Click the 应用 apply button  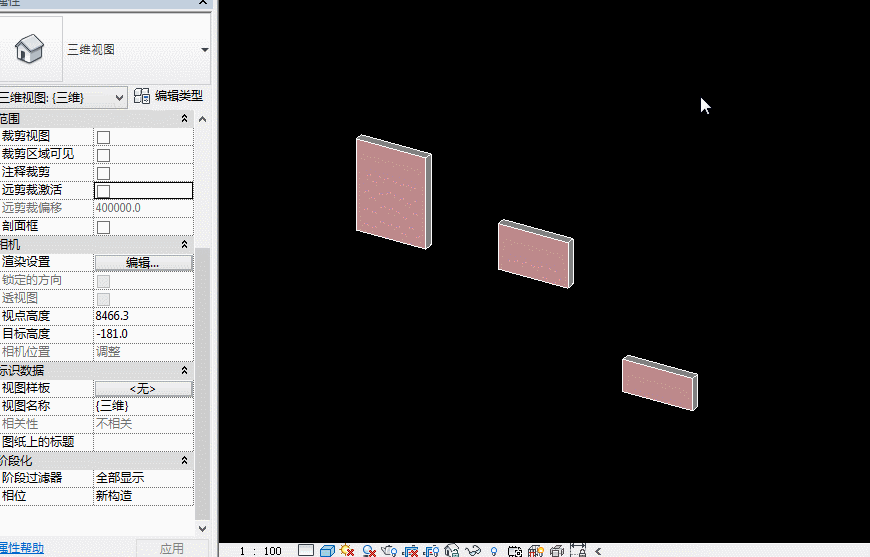(x=172, y=548)
